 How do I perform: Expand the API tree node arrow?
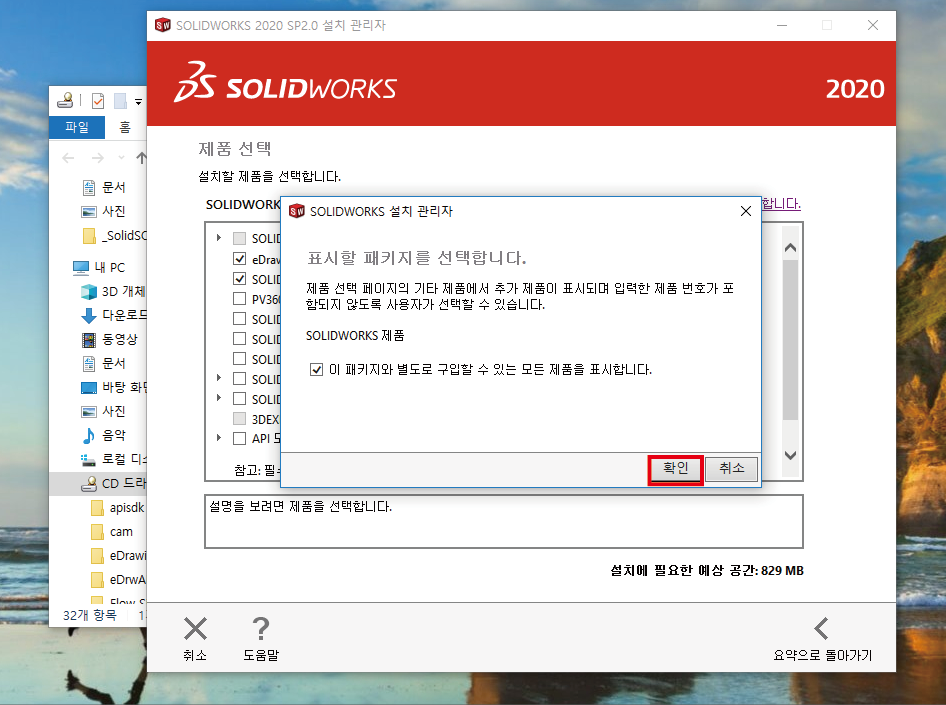pos(219,438)
